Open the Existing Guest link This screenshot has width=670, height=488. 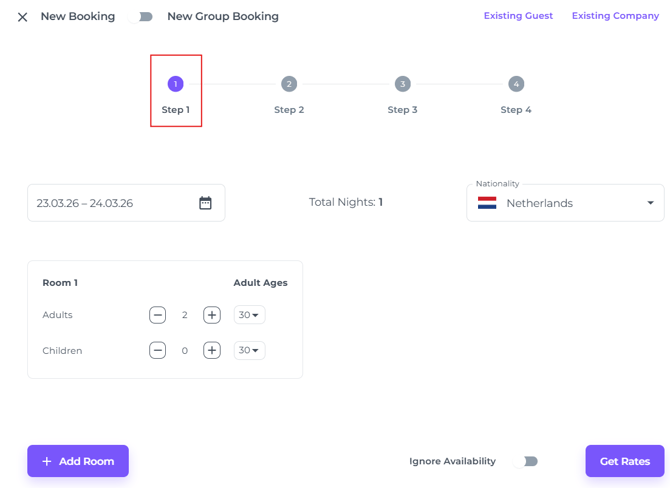click(x=518, y=16)
